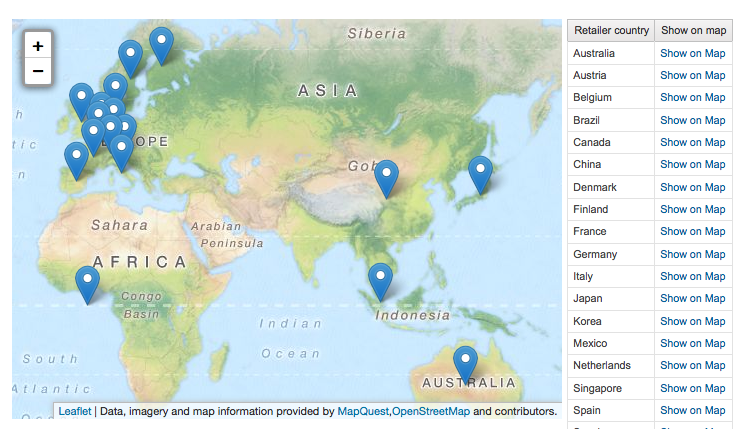Show Finland on the map

pyautogui.click(x=693, y=209)
